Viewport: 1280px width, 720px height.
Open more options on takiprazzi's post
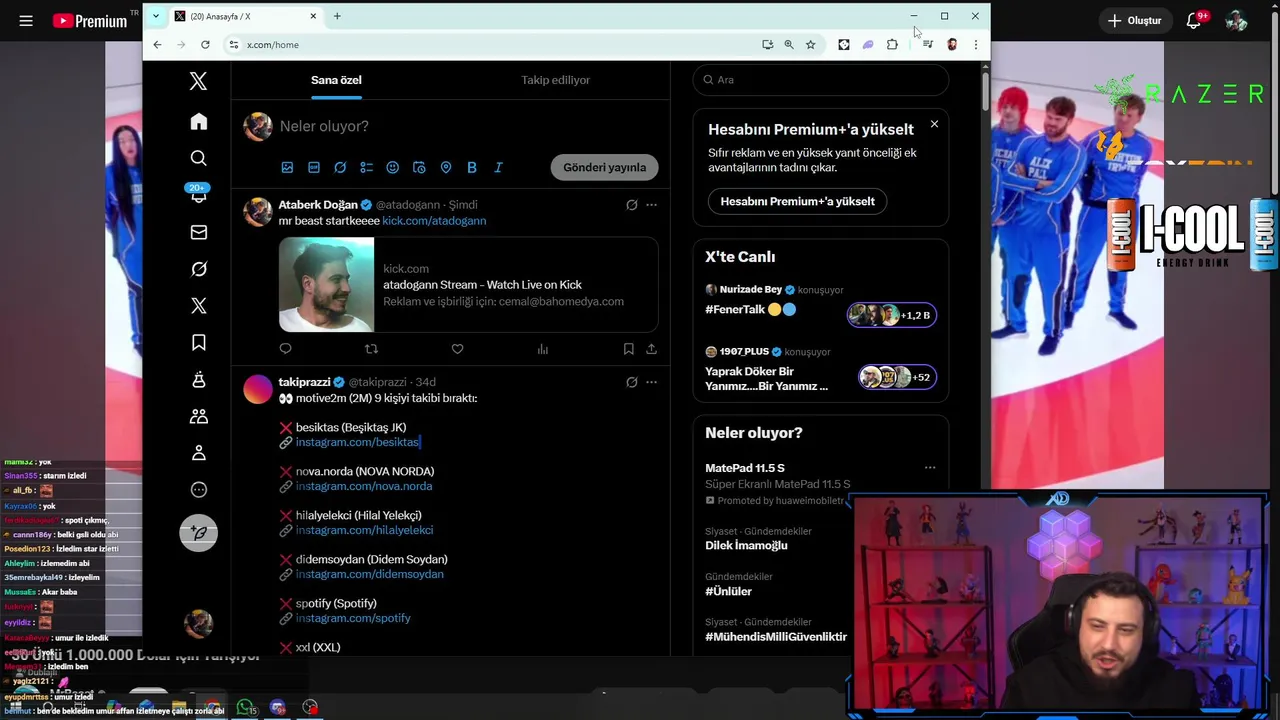[x=651, y=382]
